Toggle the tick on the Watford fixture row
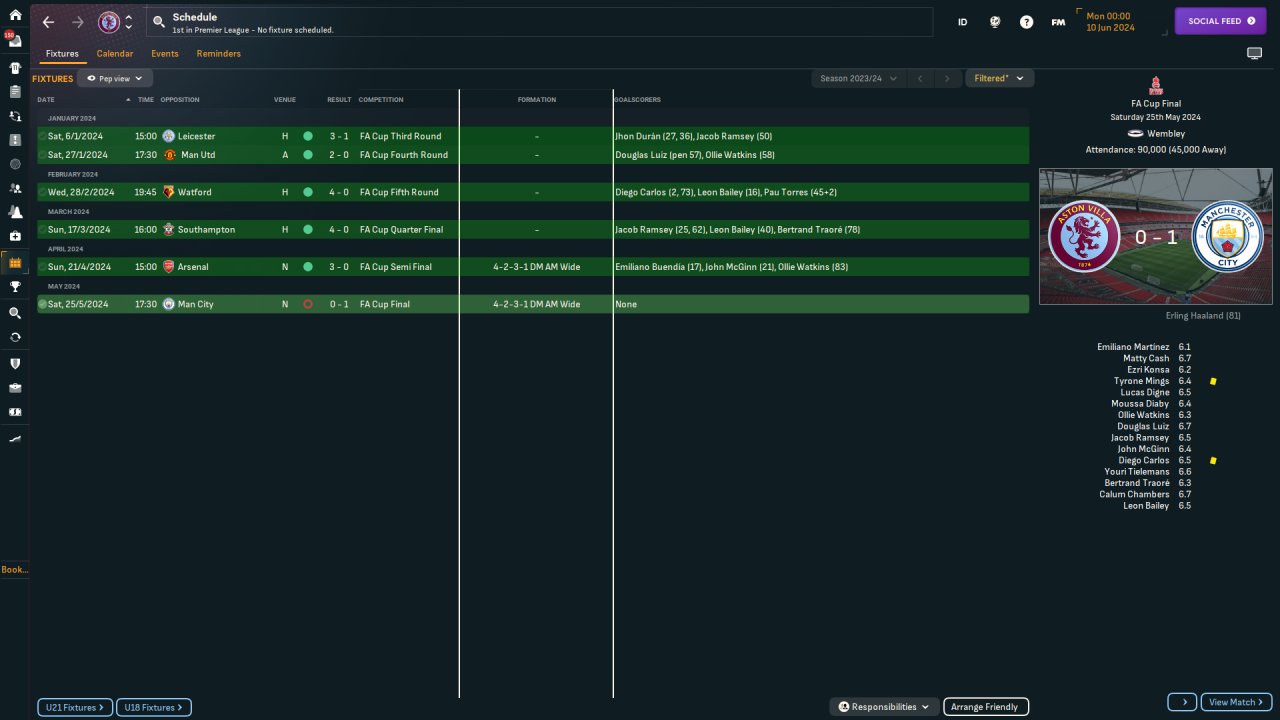 (42, 192)
